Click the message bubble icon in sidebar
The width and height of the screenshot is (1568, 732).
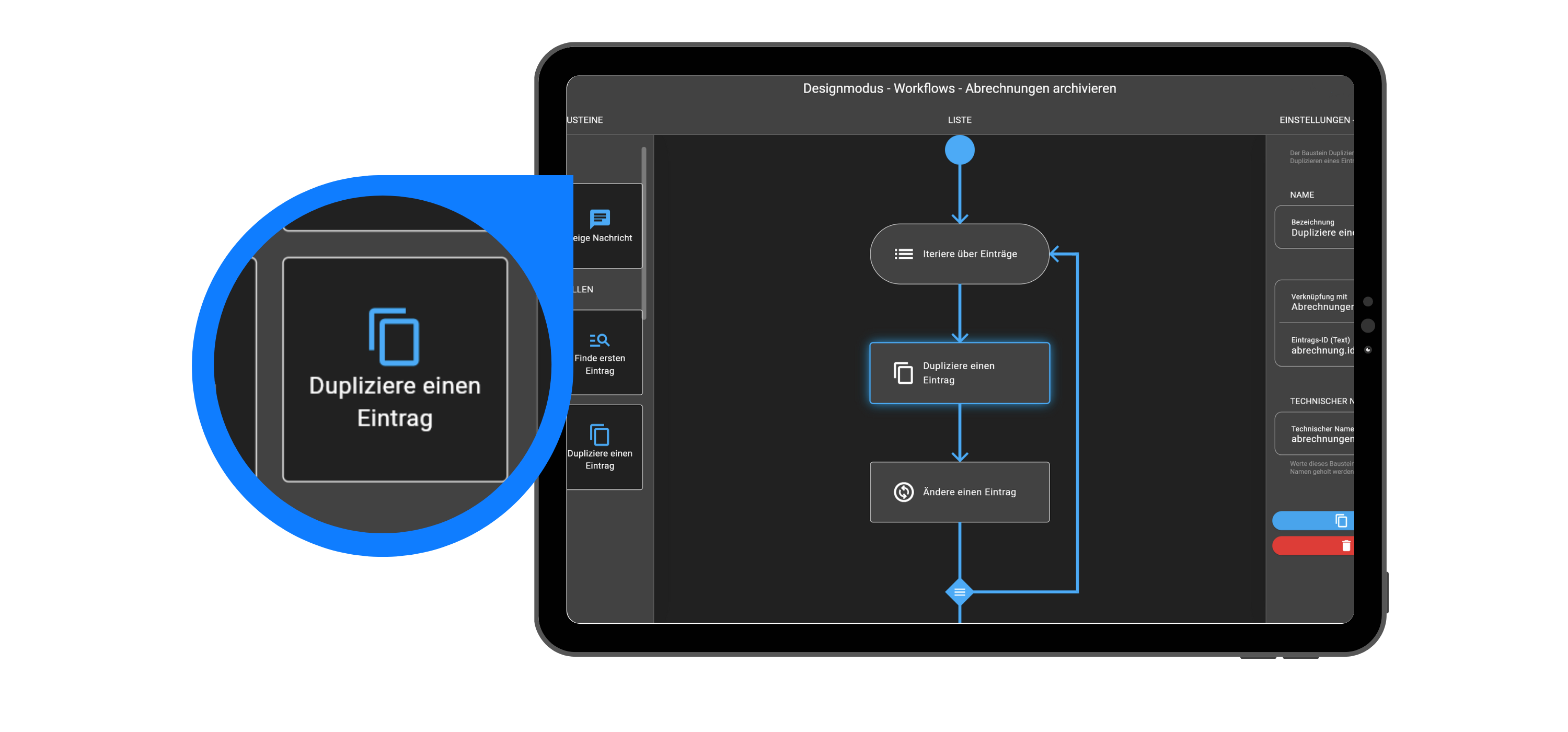[x=599, y=218]
